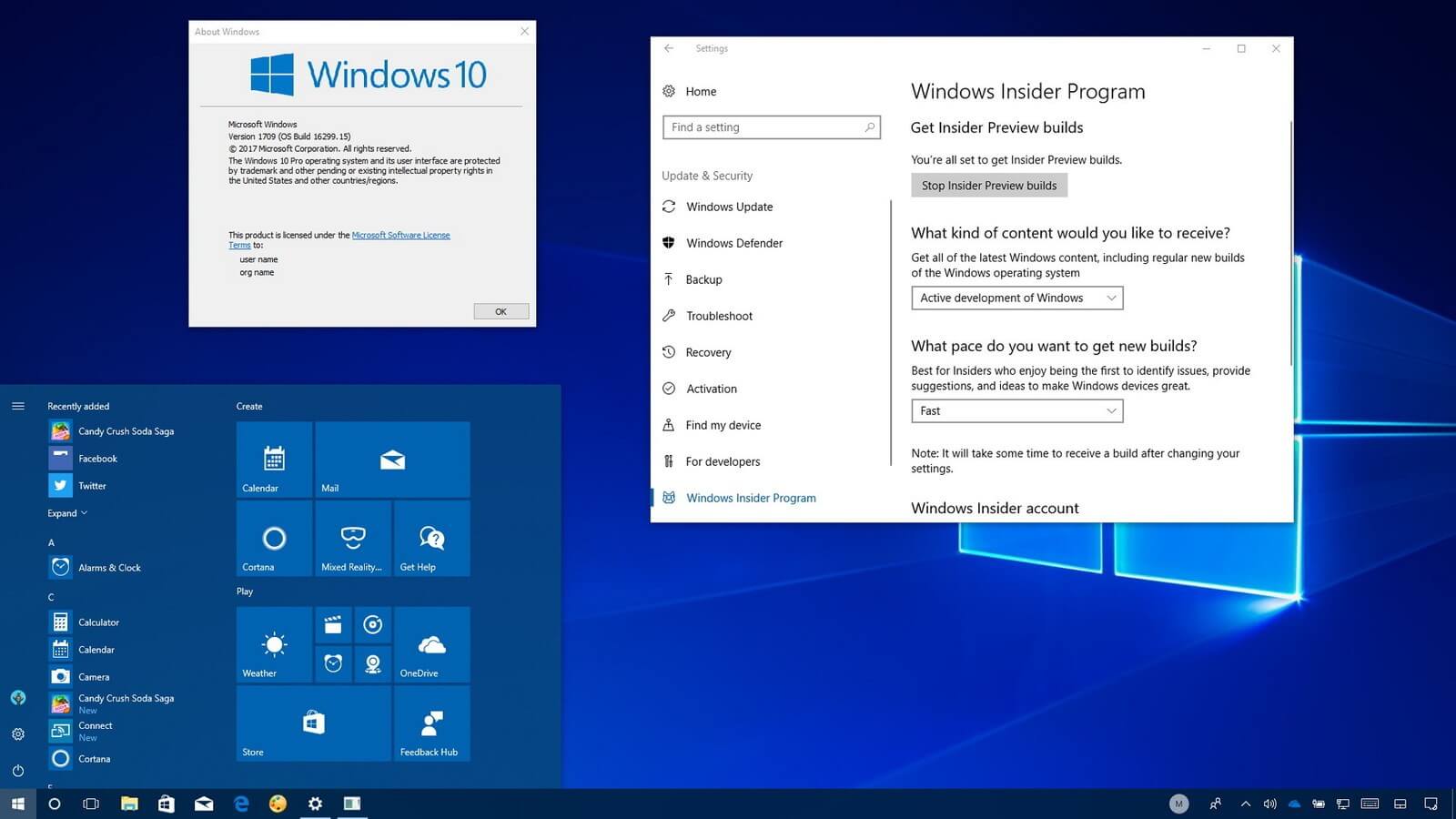1456x819 pixels.
Task: Open the Mixed Reality Portal tile
Action: [353, 539]
